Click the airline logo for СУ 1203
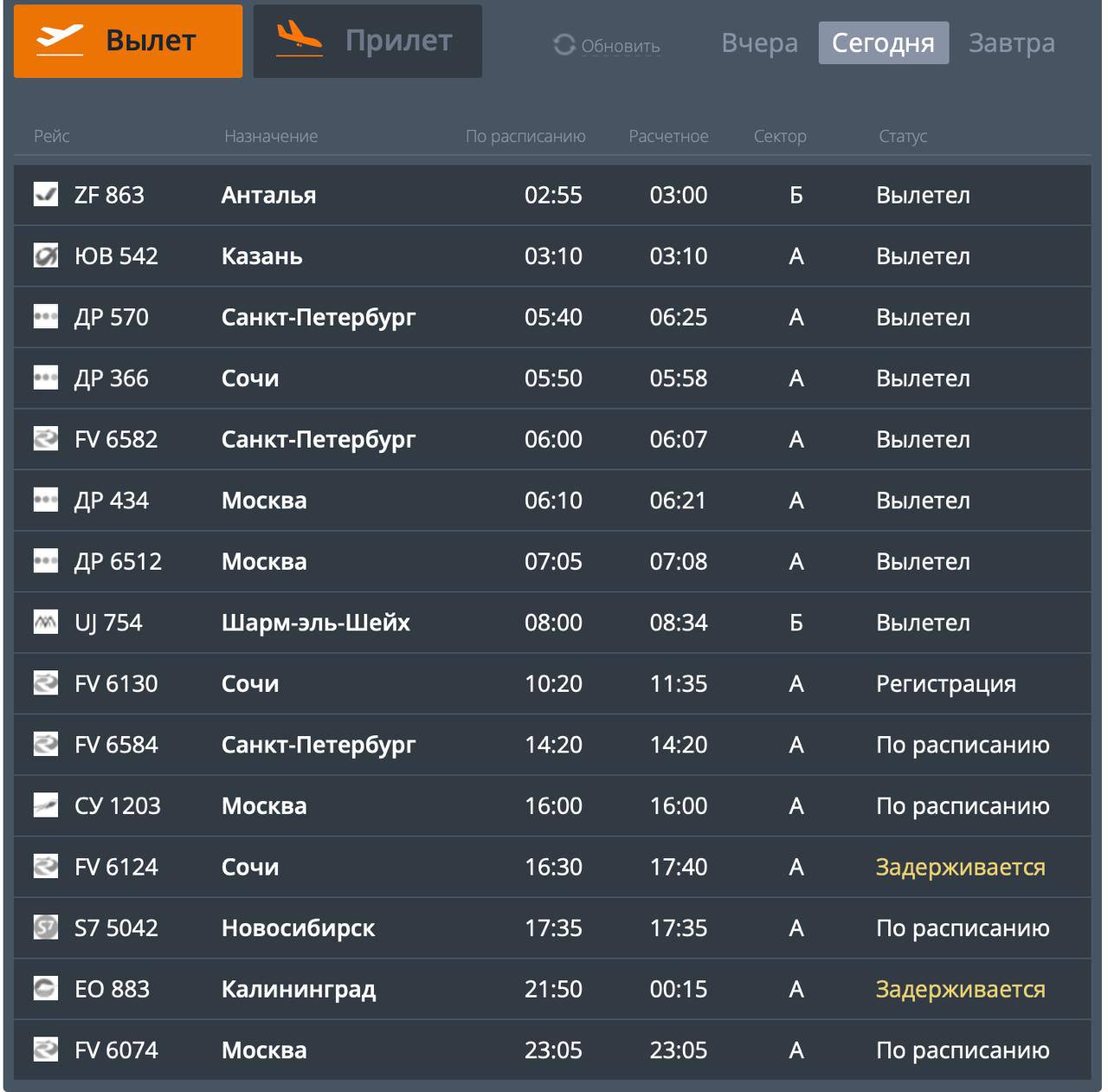Screen dimensions: 1108x1092 (x=46, y=805)
